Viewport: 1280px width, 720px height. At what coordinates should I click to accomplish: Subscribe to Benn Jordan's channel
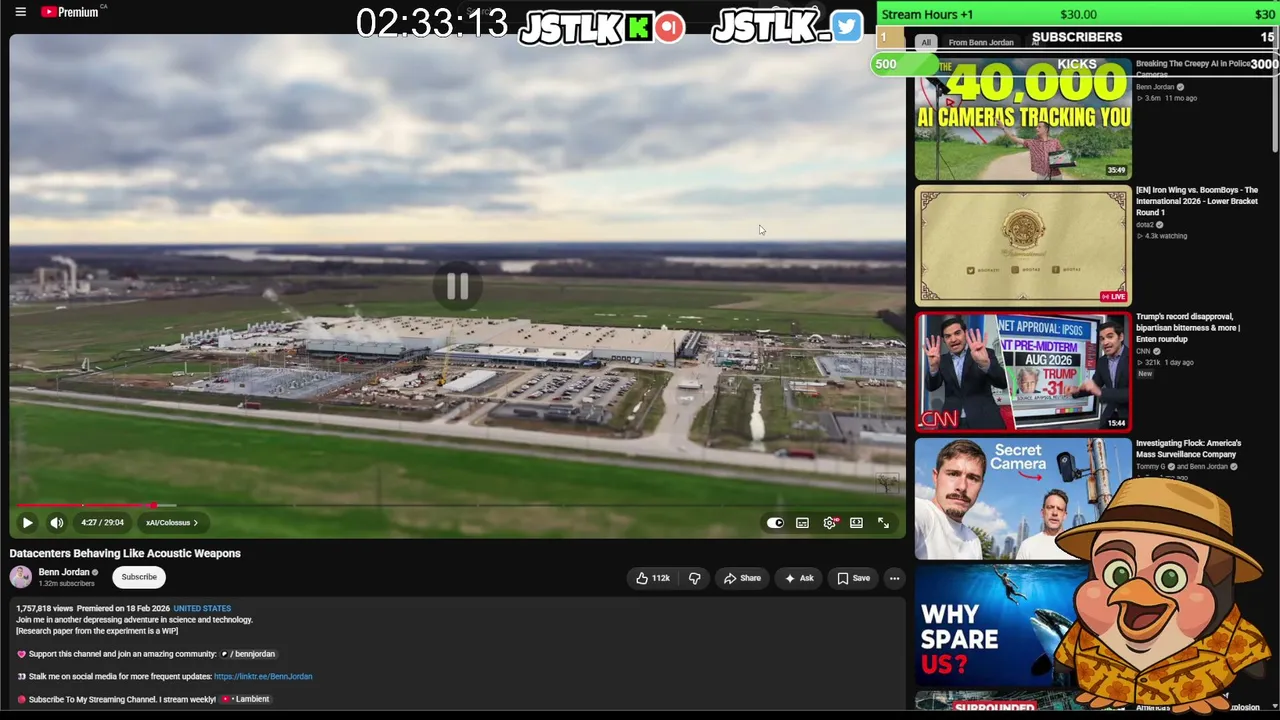(139, 577)
